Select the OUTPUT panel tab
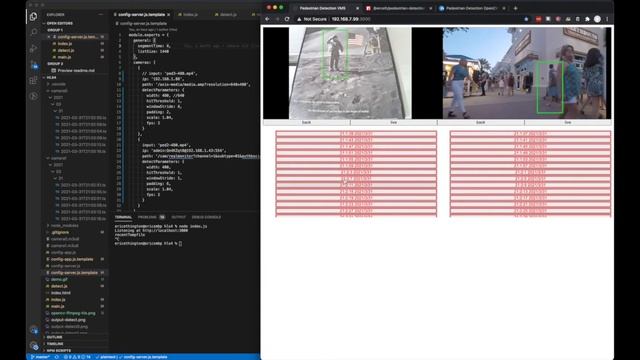640x360 pixels. pyautogui.click(x=178, y=217)
